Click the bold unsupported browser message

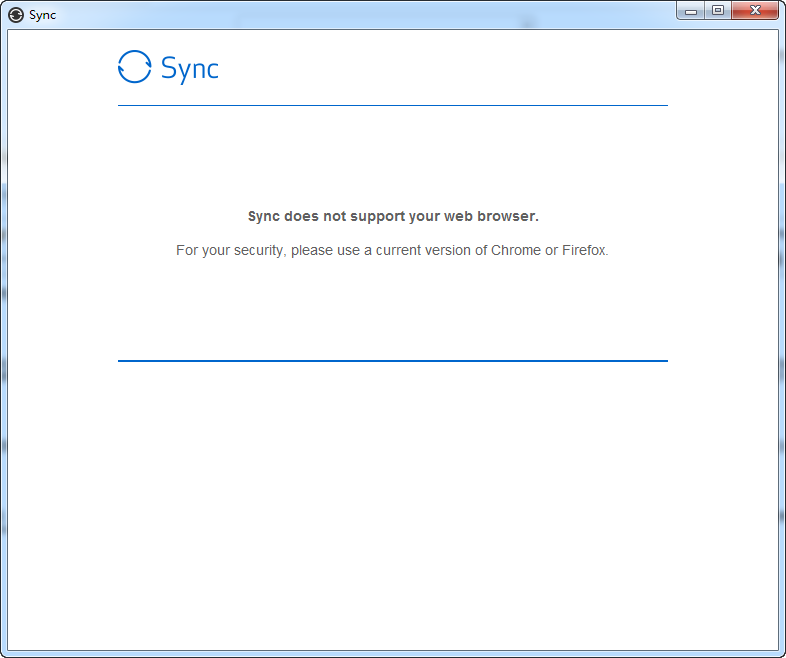[x=392, y=216]
